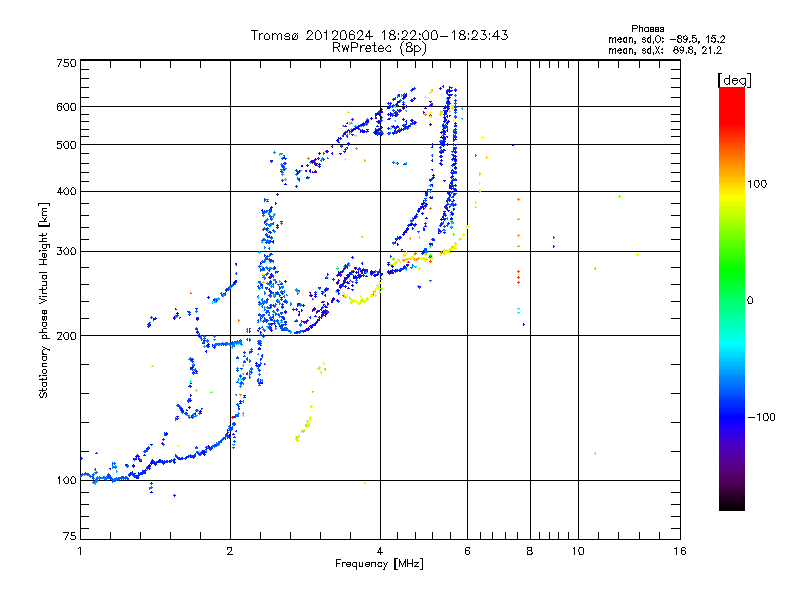
Task: Click the y-axis tick label '750'
Action: click(x=66, y=64)
